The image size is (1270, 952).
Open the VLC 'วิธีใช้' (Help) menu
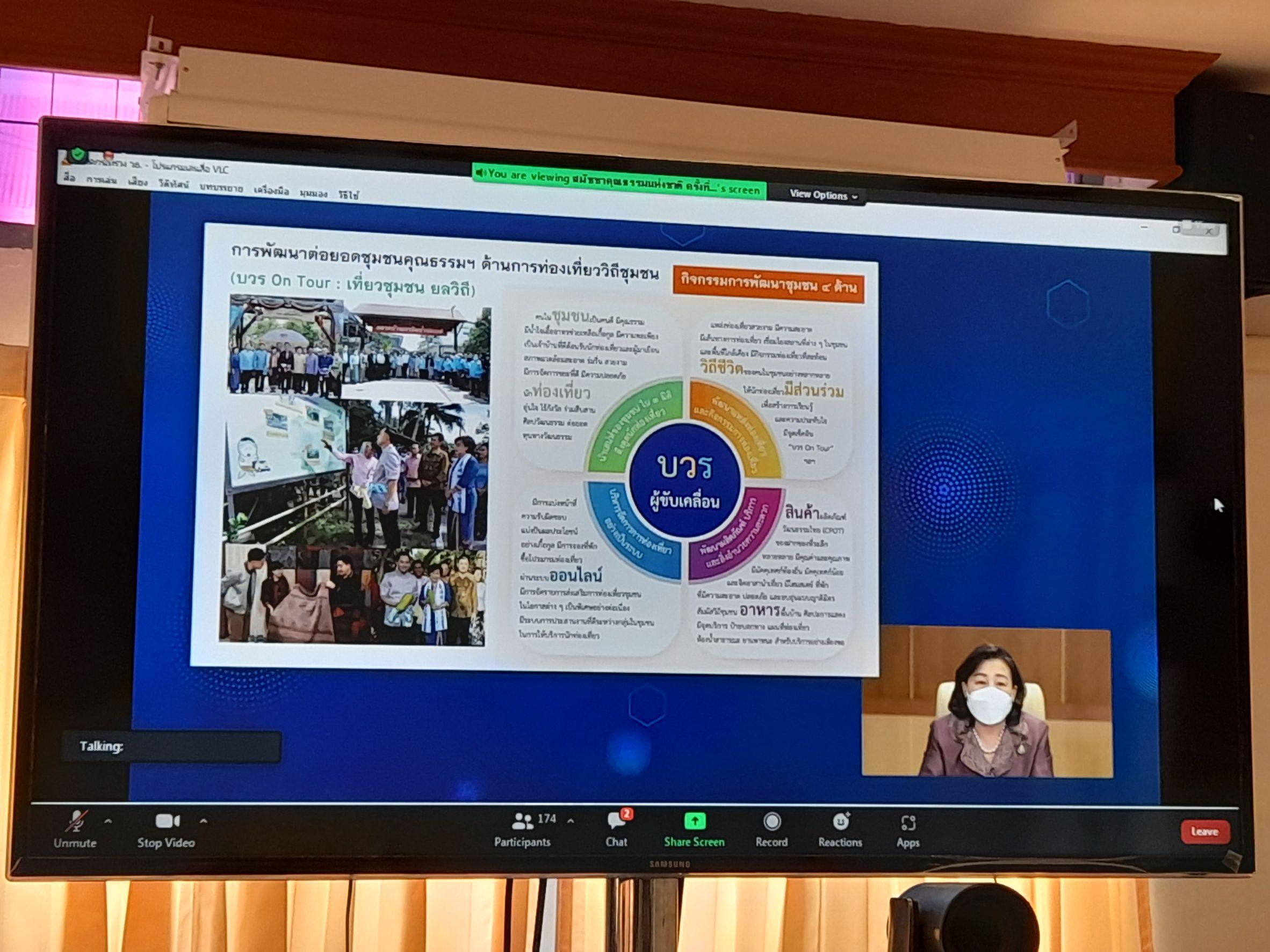click(349, 195)
